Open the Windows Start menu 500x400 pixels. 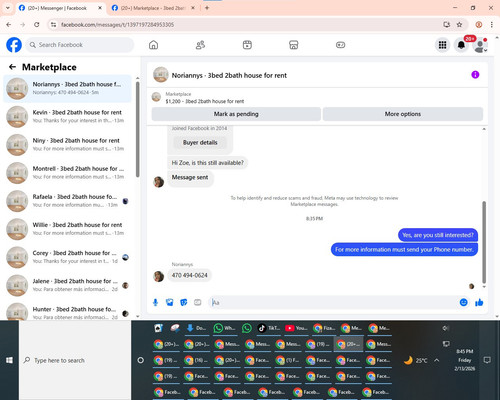tap(9, 360)
